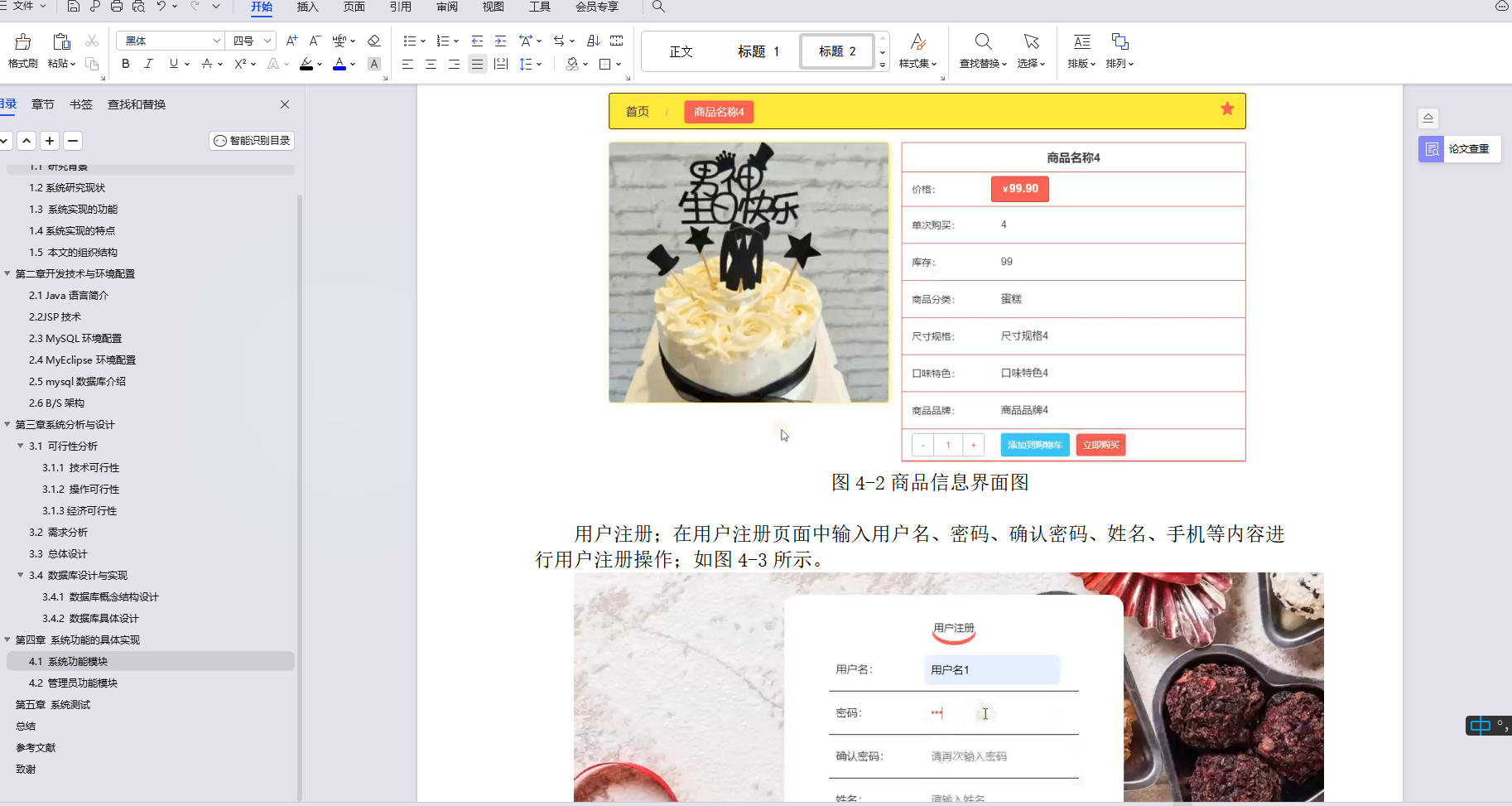Viewport: 1512px width, 806px height.
Task: Click the Phonetic Guide (變) icon
Action: pos(339,41)
